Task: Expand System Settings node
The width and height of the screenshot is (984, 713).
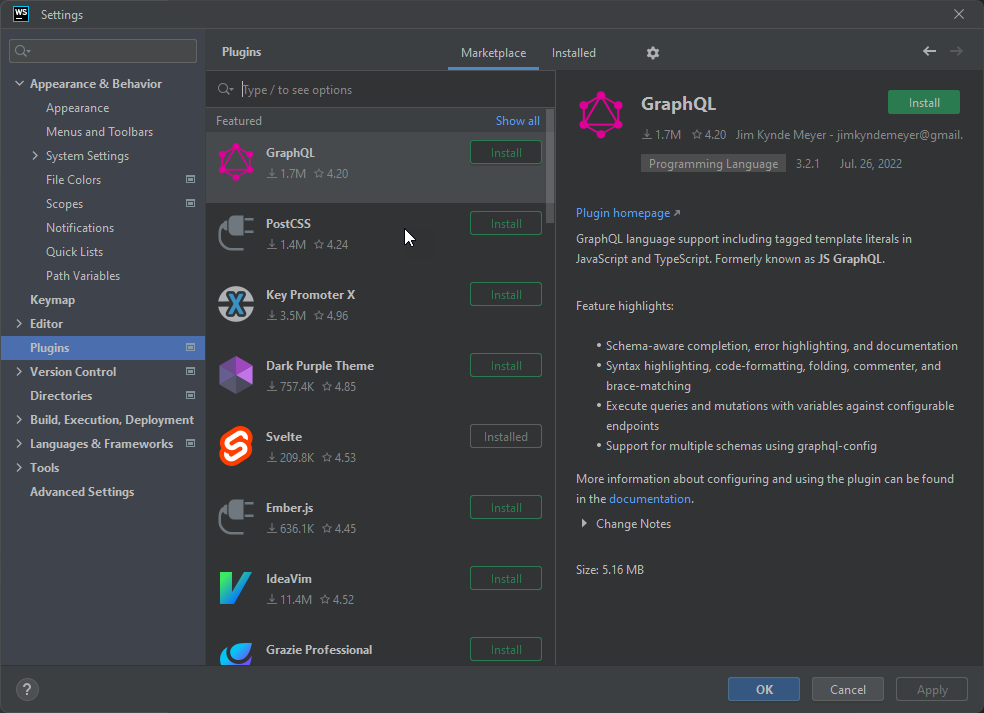Action: pyautogui.click(x=35, y=156)
